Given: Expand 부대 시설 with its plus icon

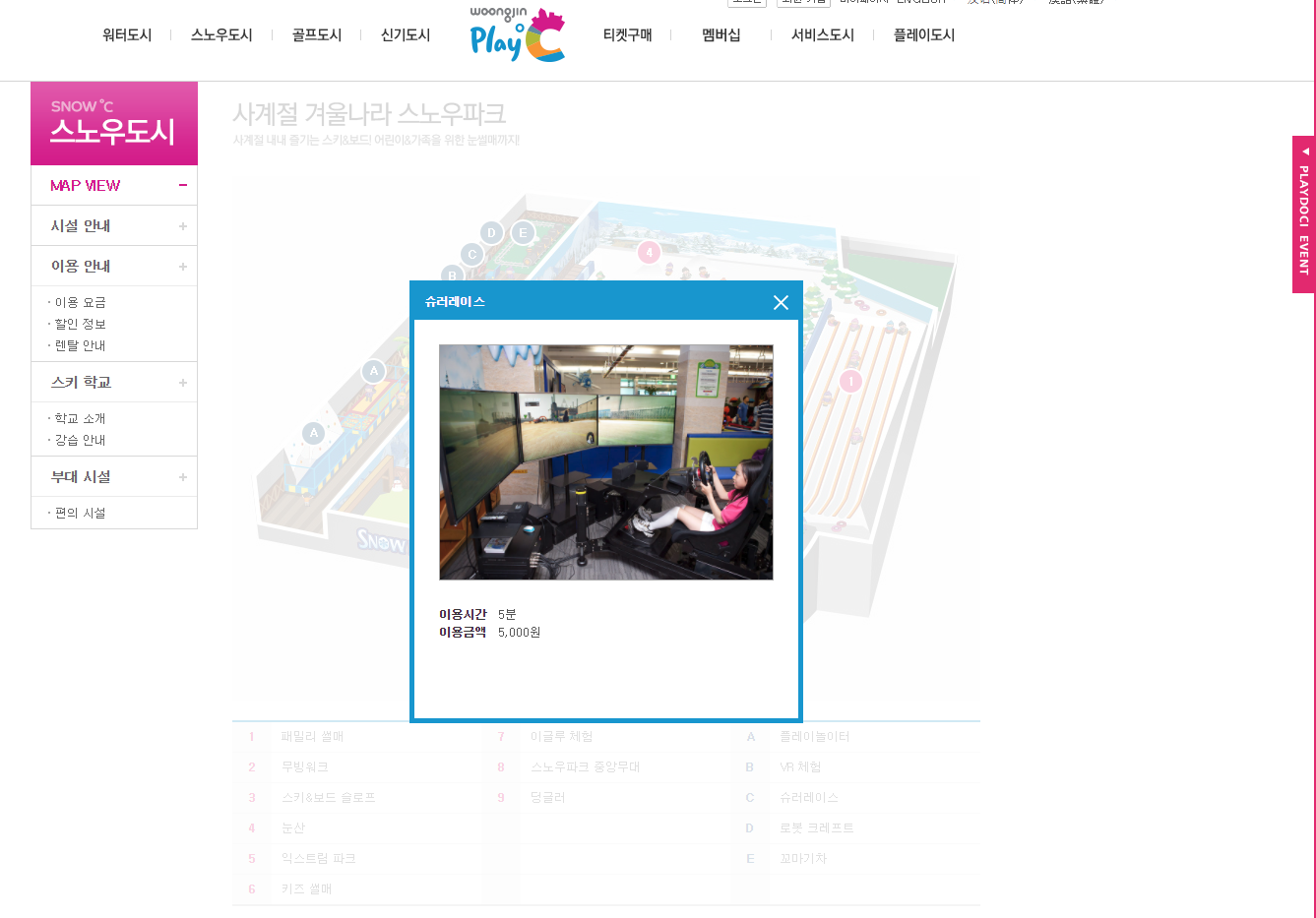Looking at the screenshot, I should point(183,477).
